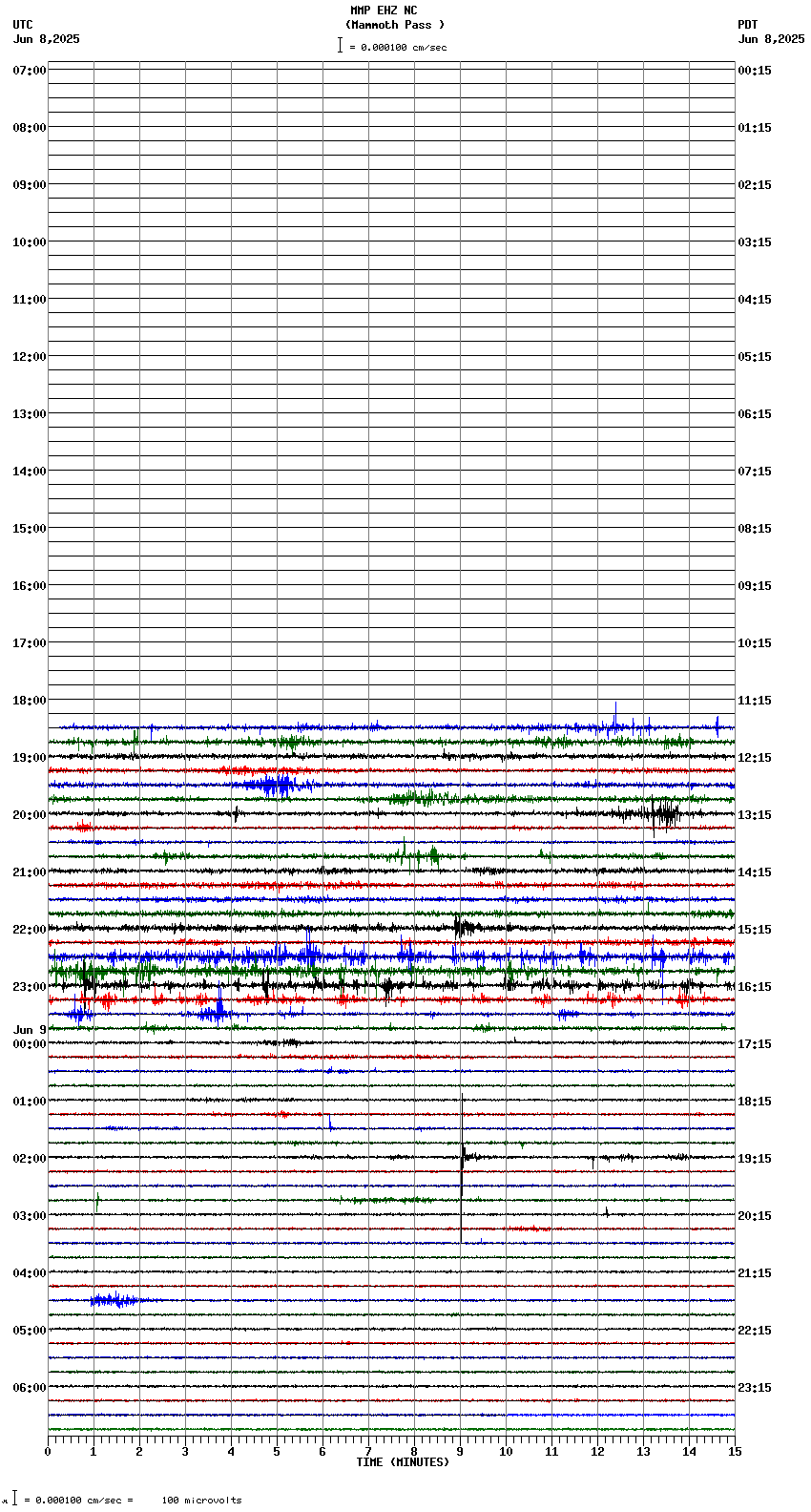Viewport: 811px width, 1512px height.
Task: Click the top scale text "= 0.000100 cm/sec"
Action: click(x=398, y=47)
